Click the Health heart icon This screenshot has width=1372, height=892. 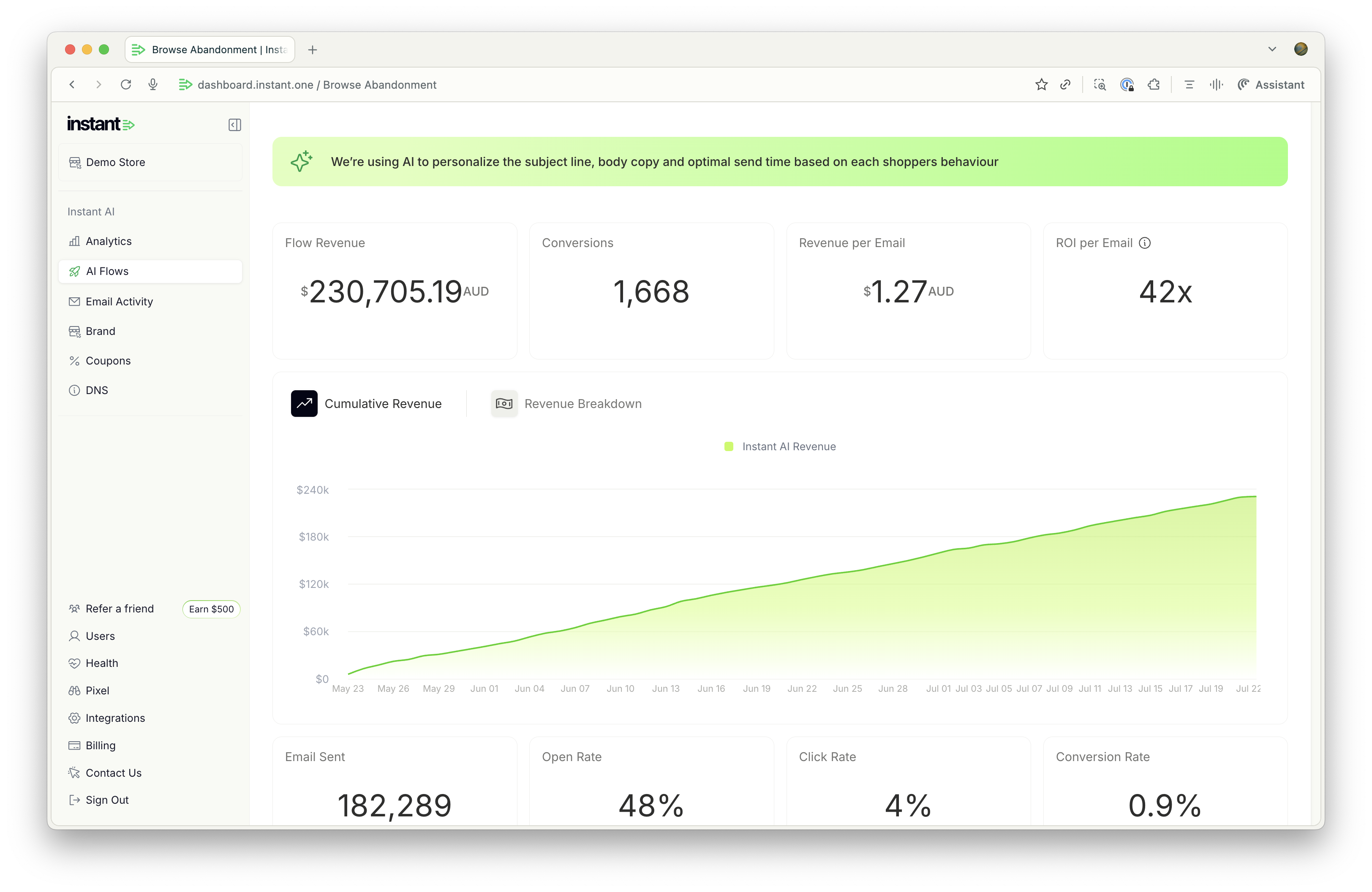(74, 663)
